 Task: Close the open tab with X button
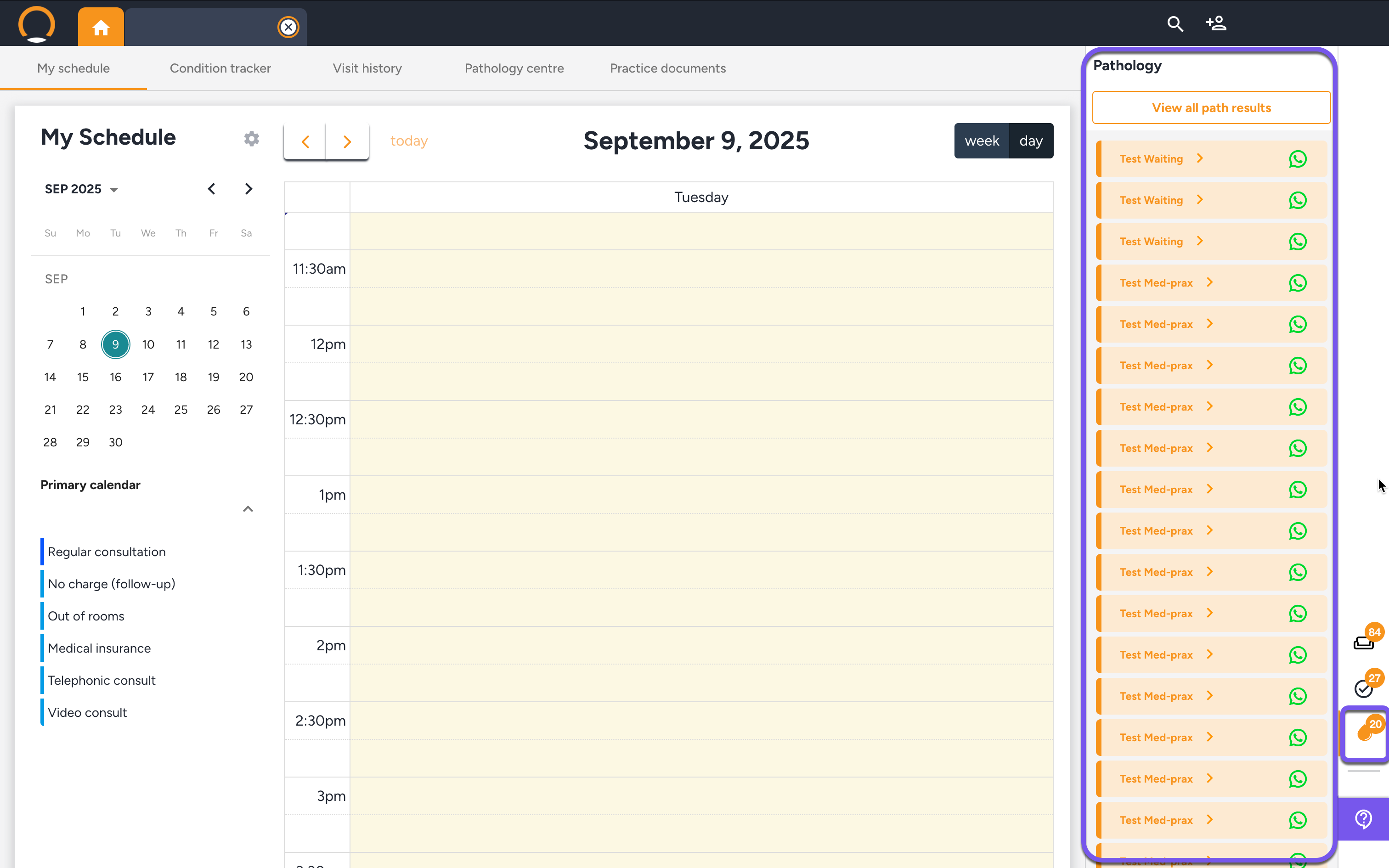pos(288,27)
